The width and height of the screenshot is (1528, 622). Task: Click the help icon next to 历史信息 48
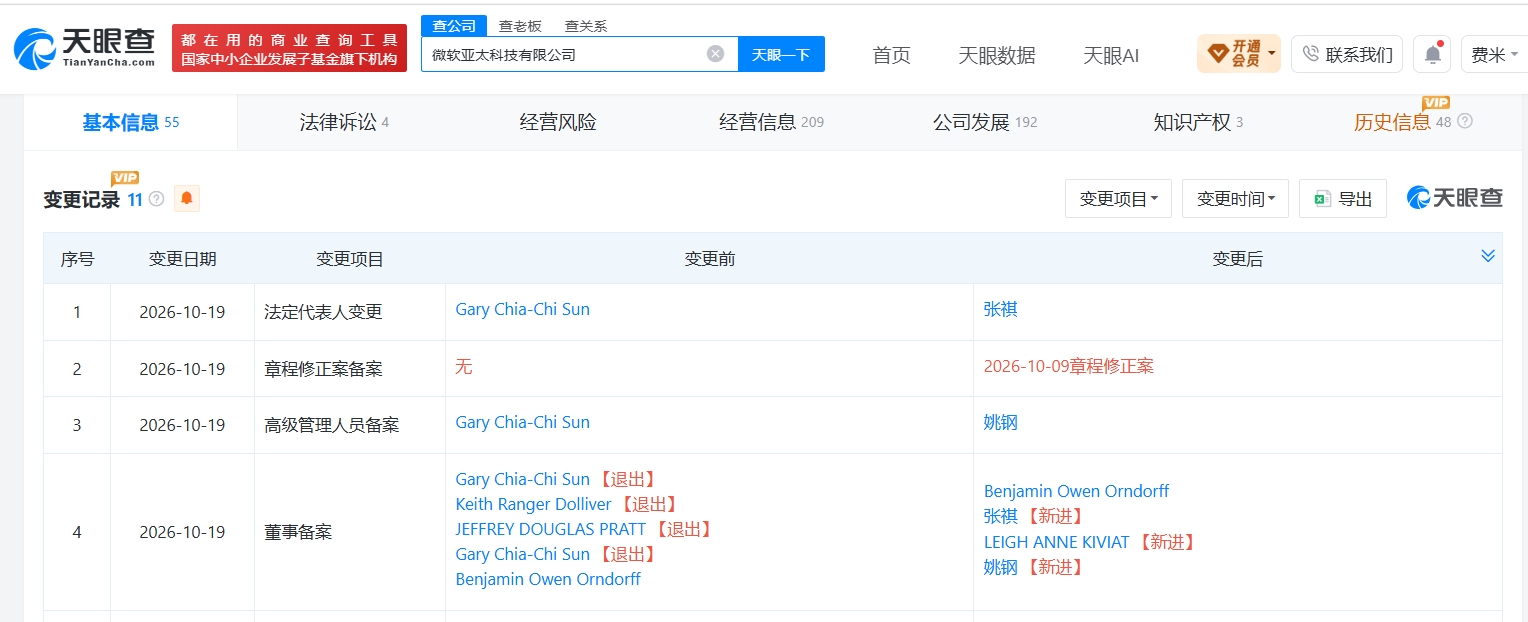tap(1465, 122)
